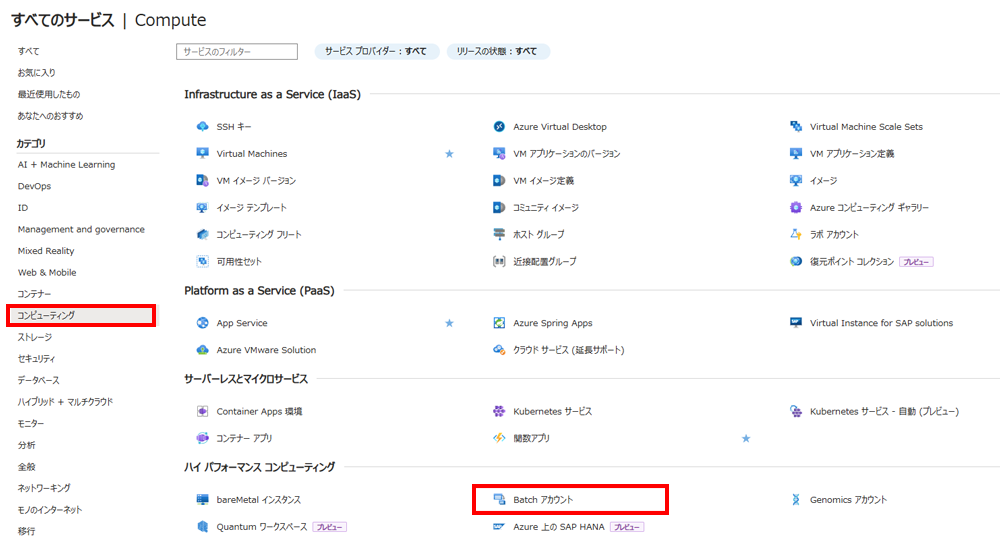Click the 復元ポイント コレクション icon

pyautogui.click(x=796, y=261)
